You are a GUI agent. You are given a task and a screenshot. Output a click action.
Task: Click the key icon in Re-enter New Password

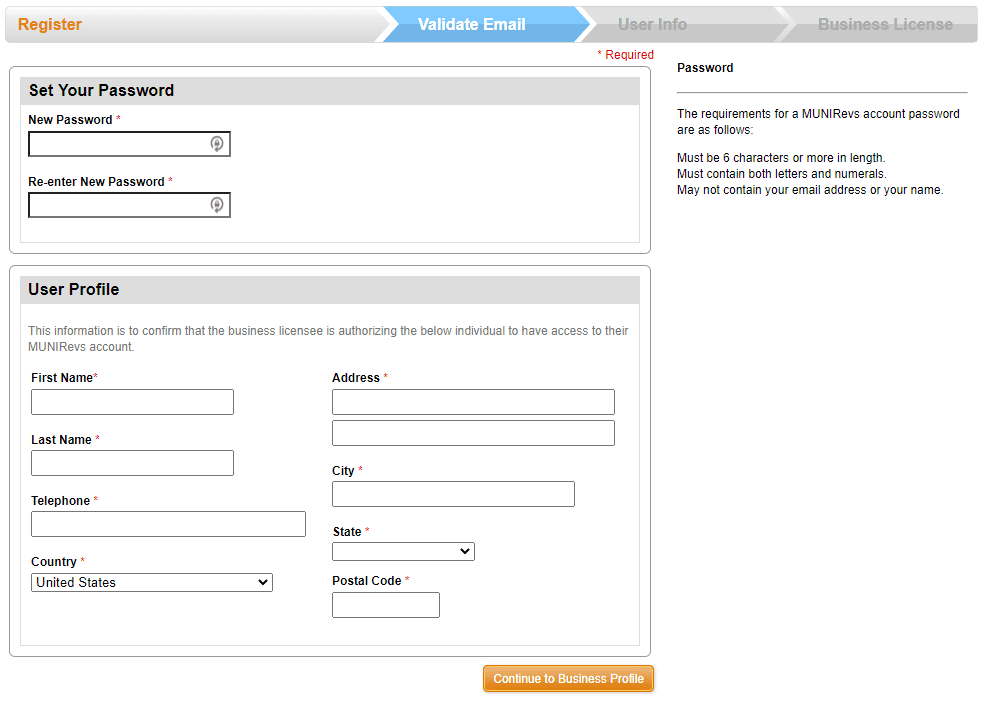point(216,205)
